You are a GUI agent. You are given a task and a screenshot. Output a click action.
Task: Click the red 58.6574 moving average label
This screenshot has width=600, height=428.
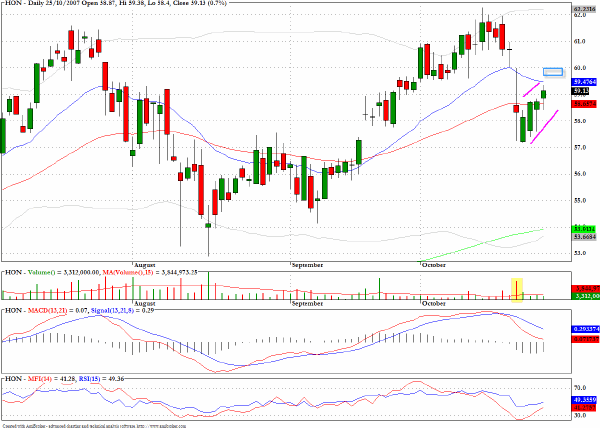pos(584,104)
